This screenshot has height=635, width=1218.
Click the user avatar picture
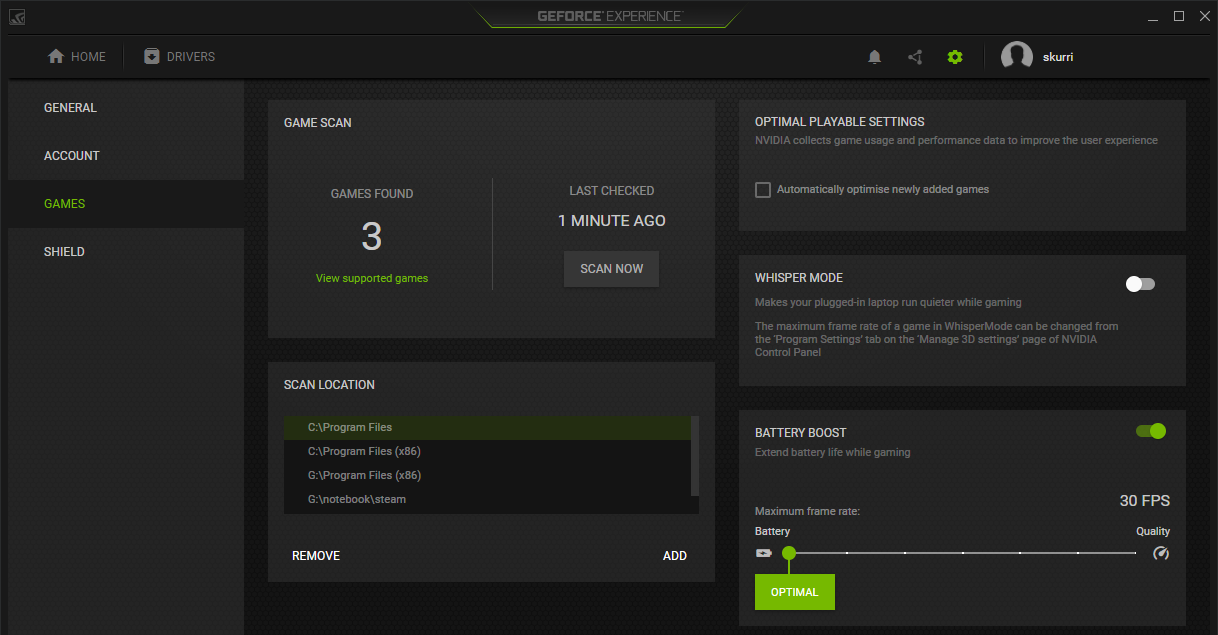point(1017,57)
